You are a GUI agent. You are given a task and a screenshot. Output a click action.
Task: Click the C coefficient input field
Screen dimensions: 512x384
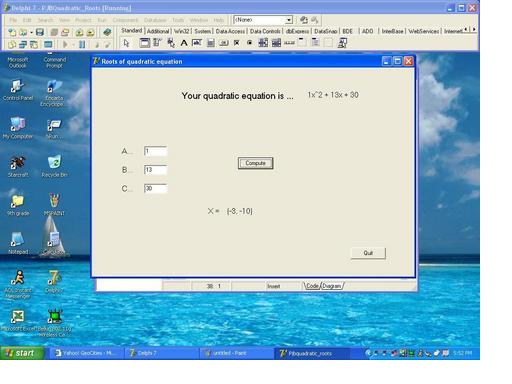click(x=155, y=189)
